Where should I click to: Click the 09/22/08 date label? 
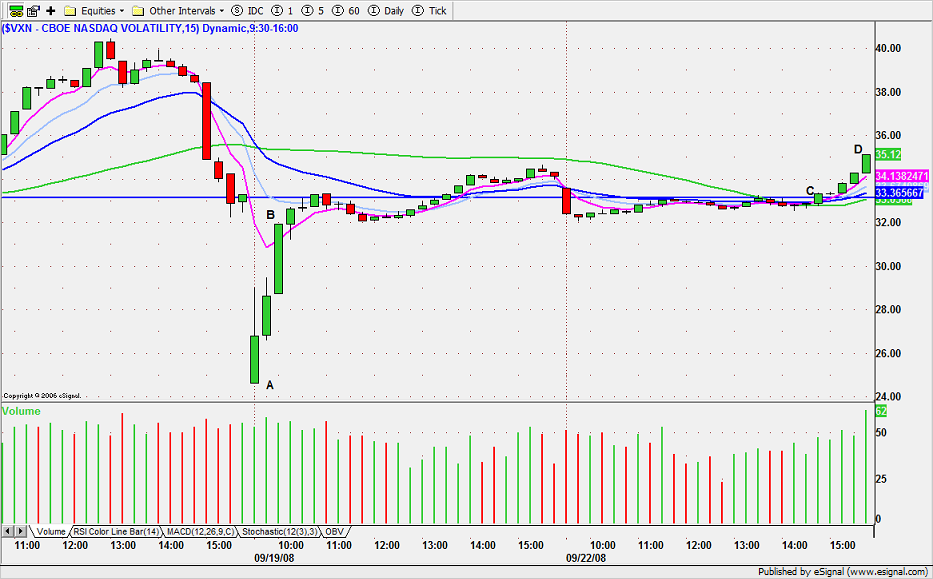tap(586, 559)
